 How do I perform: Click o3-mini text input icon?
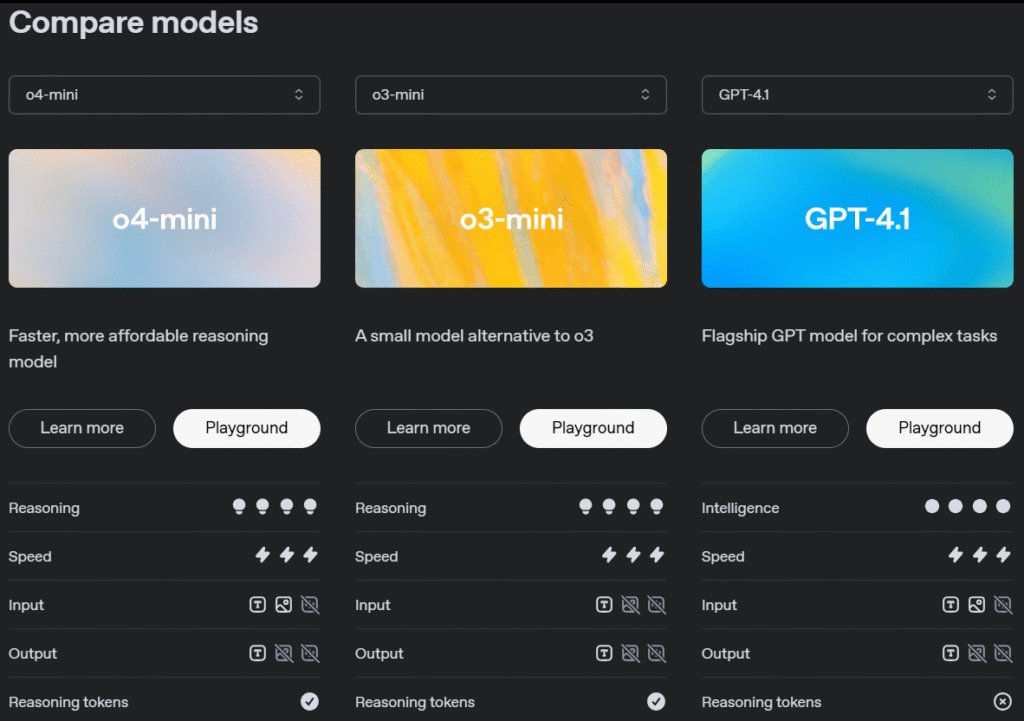point(604,605)
